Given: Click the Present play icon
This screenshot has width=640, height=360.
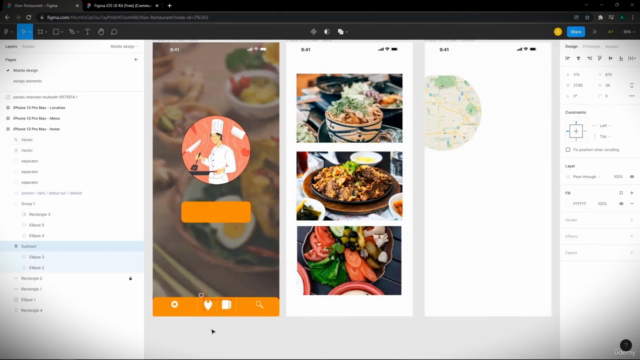Looking at the screenshot, I should point(595,32).
